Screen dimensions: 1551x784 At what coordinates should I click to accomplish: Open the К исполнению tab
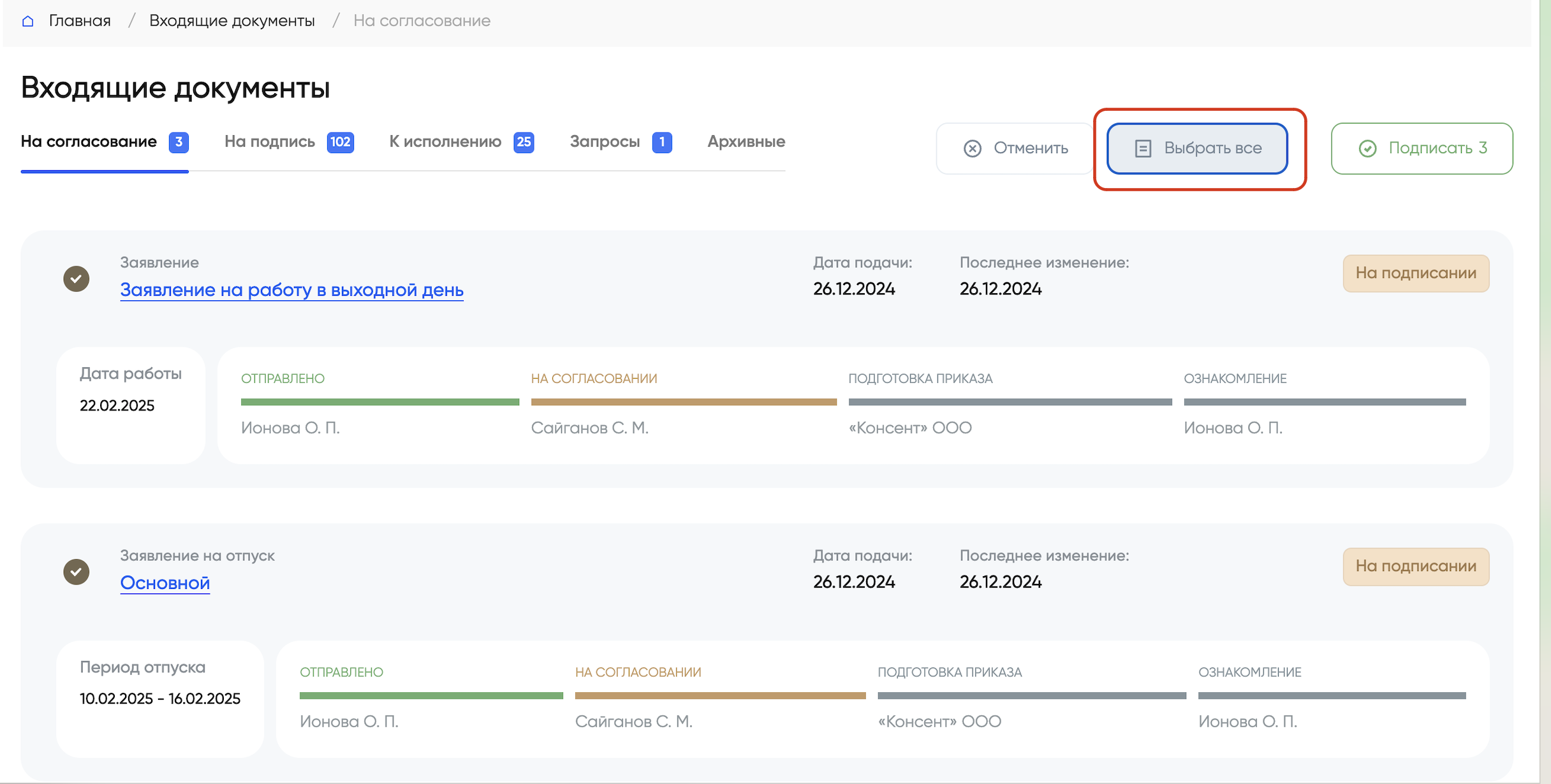(x=445, y=142)
